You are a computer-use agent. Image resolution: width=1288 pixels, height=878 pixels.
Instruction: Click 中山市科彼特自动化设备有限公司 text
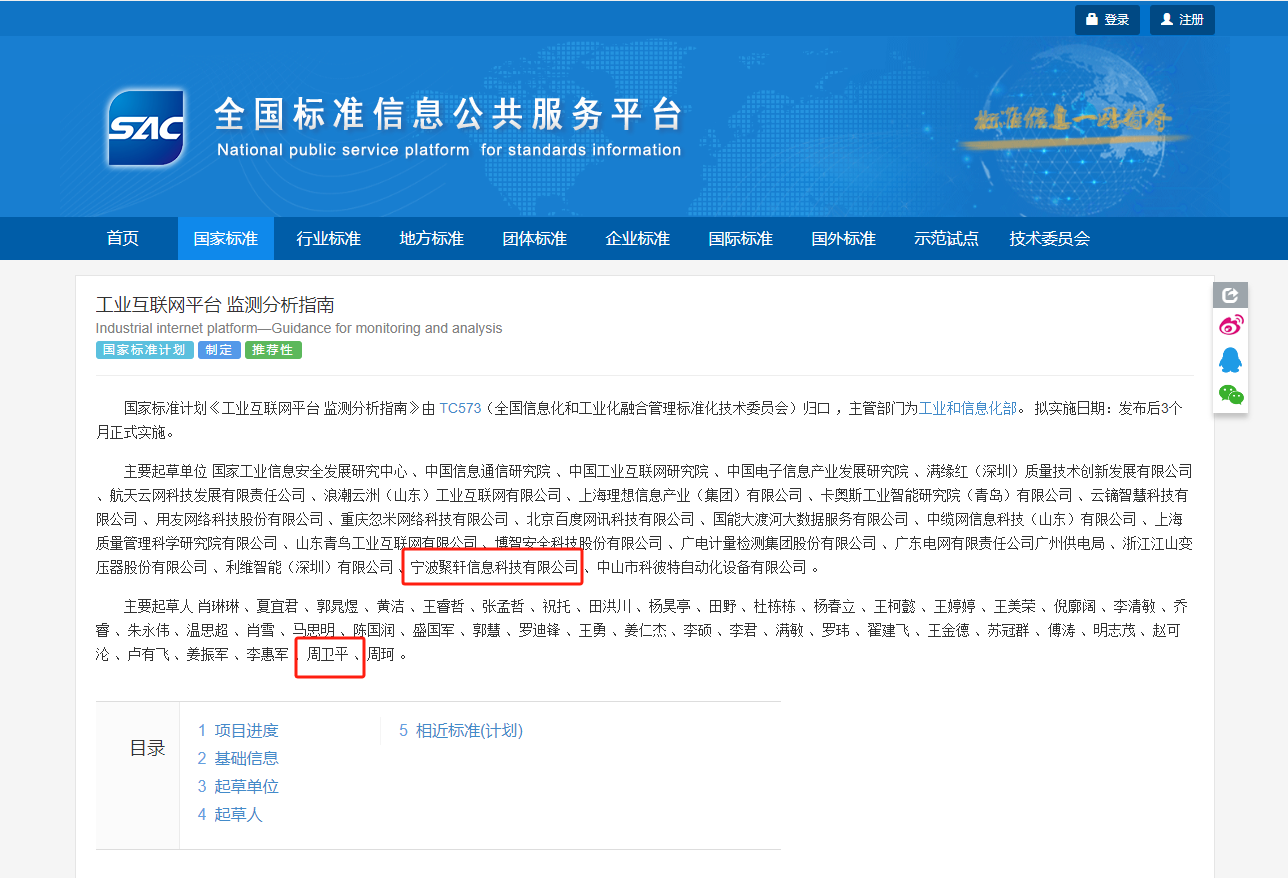tap(701, 568)
